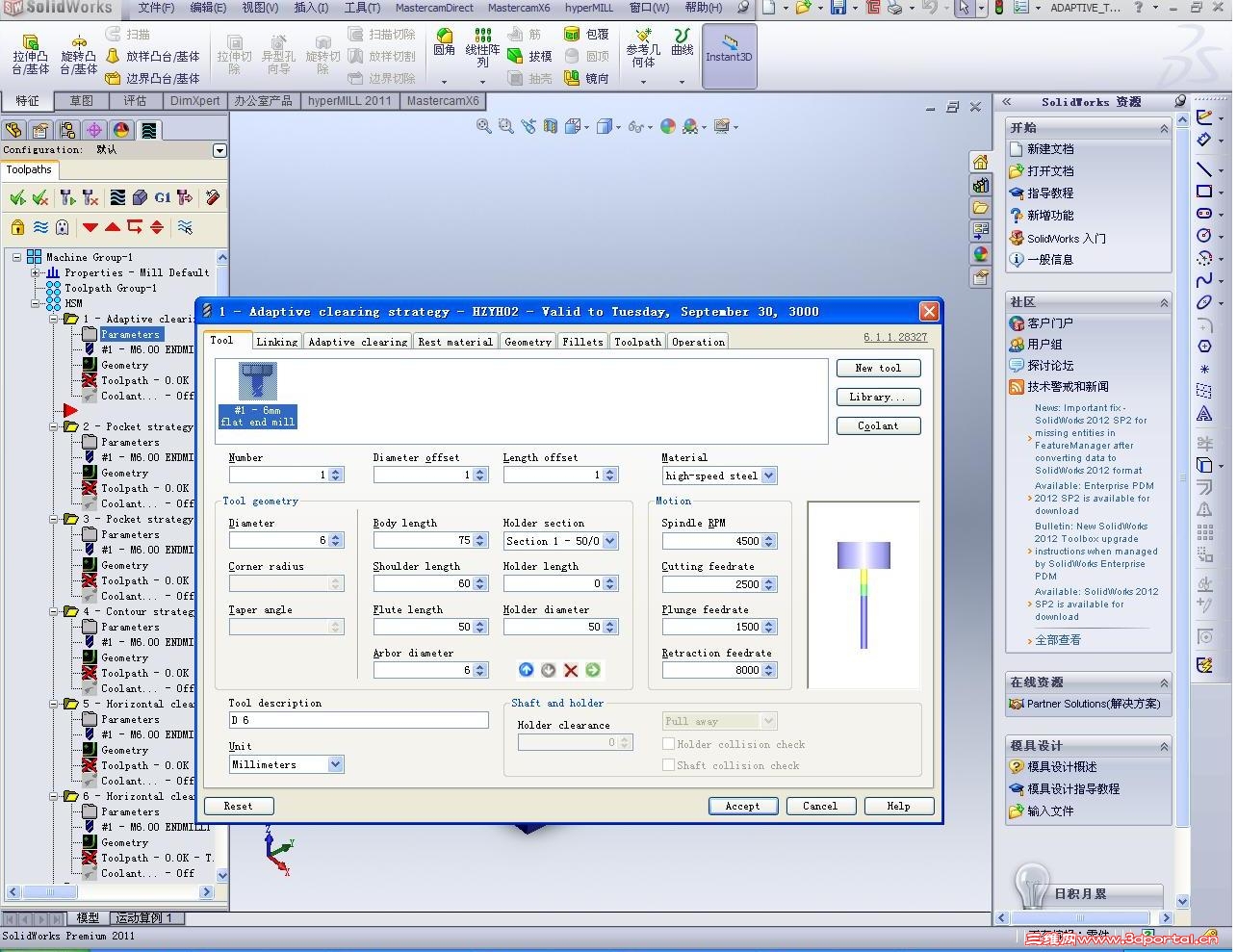This screenshot has height=952, width=1237.
Task: Click the Toolpaths lock icon
Action: click(17, 227)
